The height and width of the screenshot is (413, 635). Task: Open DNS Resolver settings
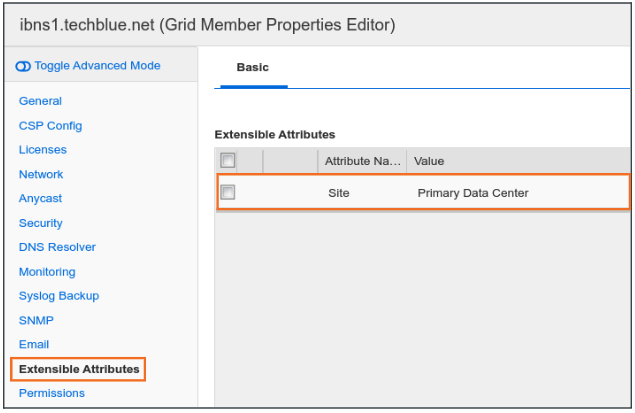(57, 247)
